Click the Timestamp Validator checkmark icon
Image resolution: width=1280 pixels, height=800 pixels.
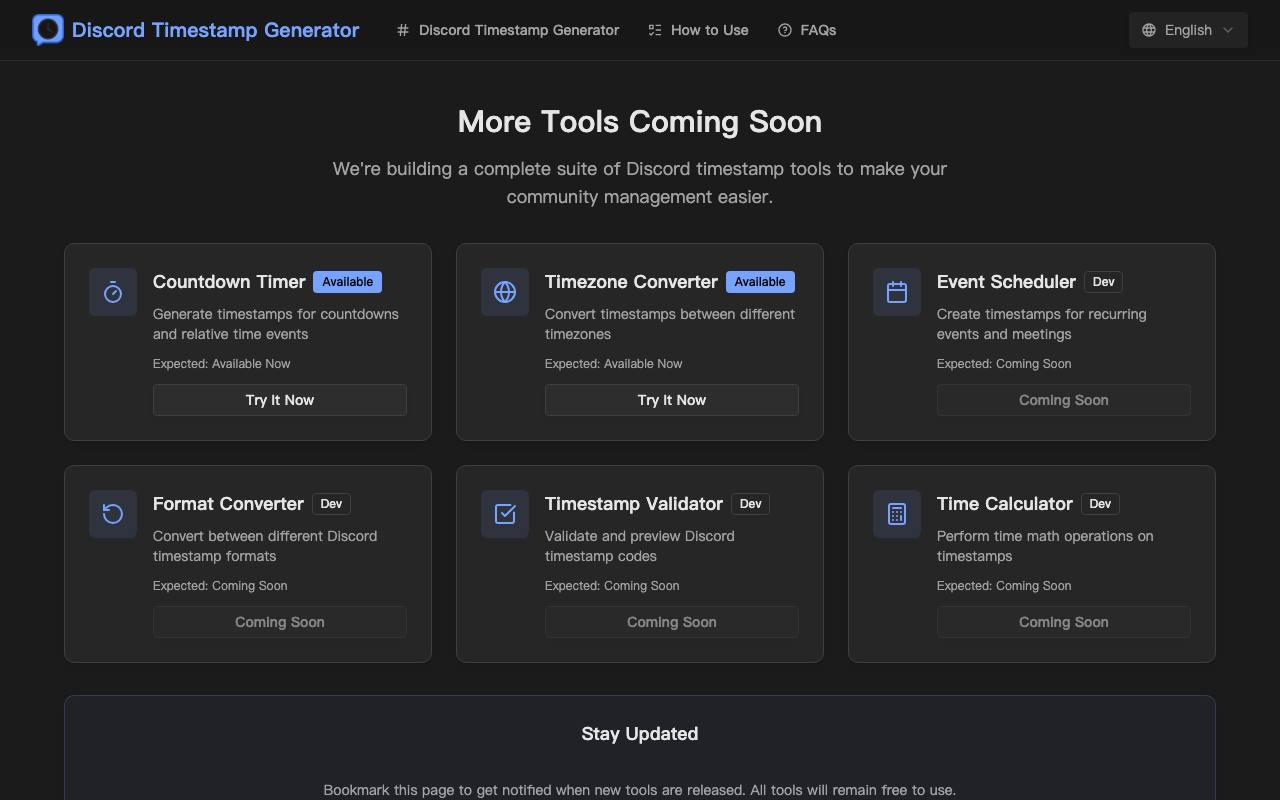(x=505, y=514)
